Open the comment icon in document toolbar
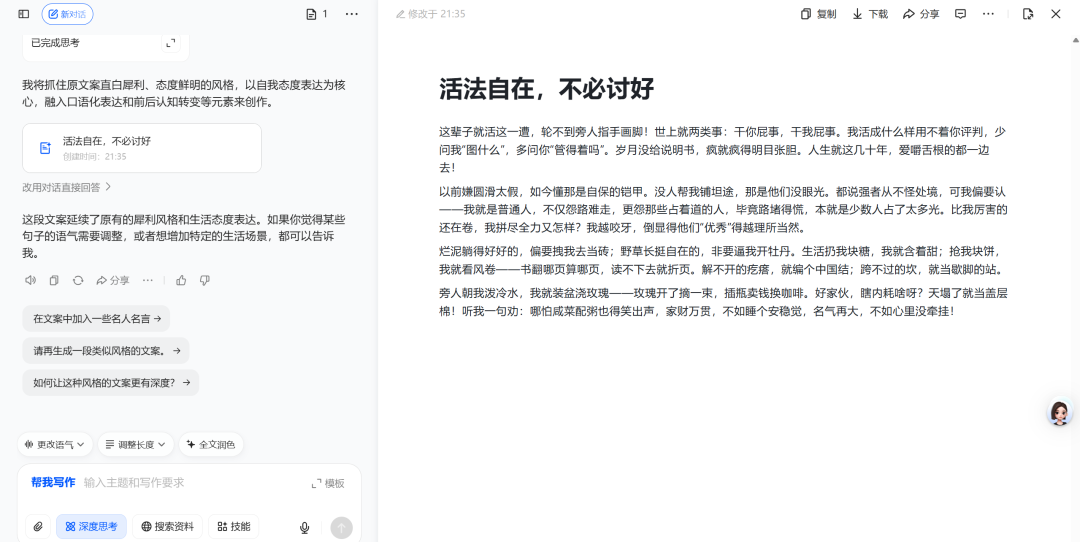 pos(960,14)
